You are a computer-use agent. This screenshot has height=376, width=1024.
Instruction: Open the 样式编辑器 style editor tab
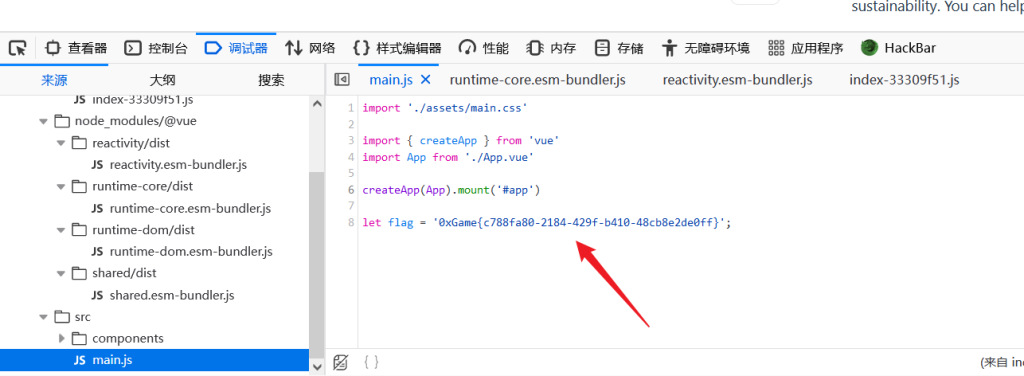click(x=397, y=48)
